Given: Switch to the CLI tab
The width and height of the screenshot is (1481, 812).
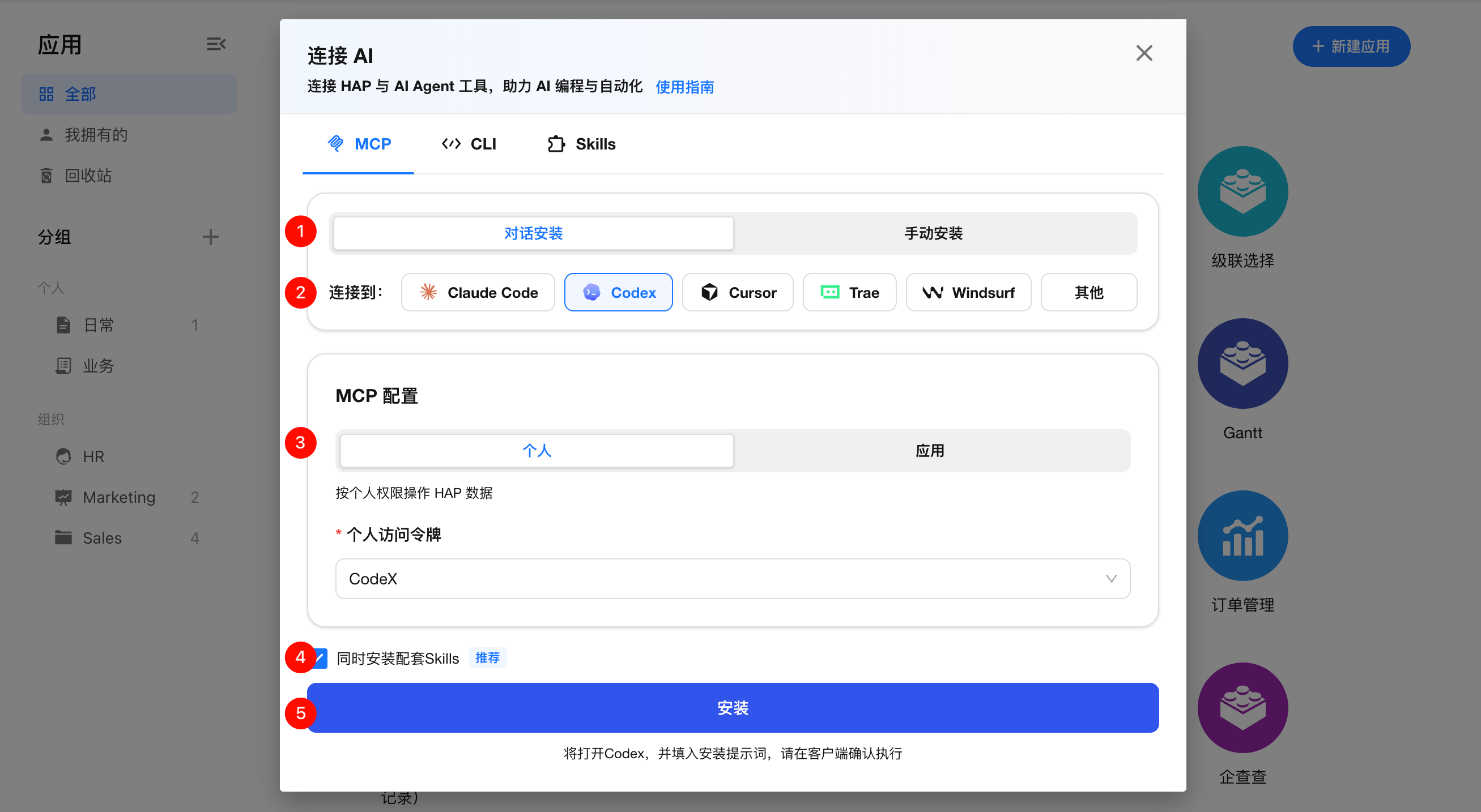Looking at the screenshot, I should click(x=469, y=144).
